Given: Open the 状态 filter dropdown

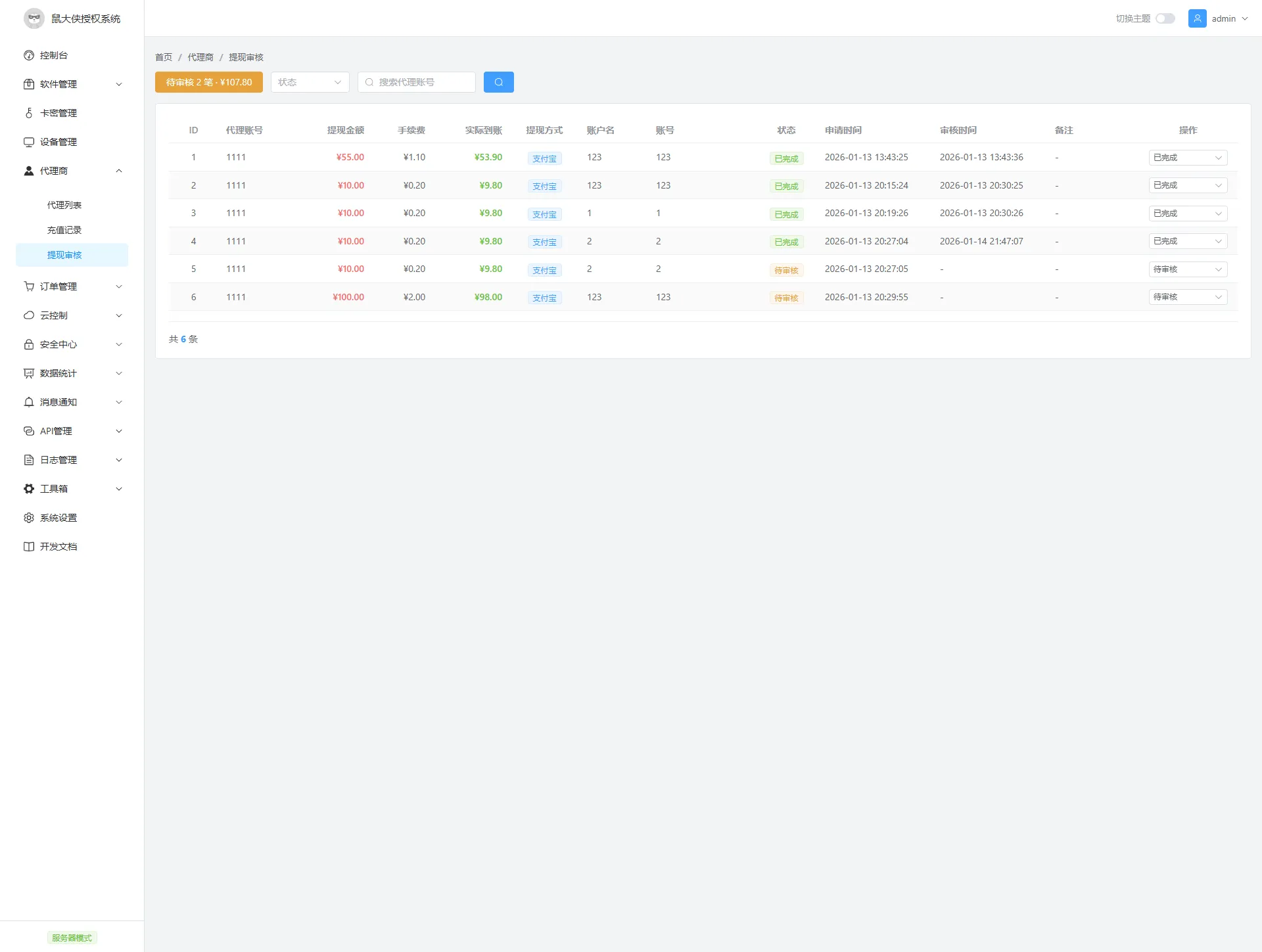Looking at the screenshot, I should [x=310, y=82].
